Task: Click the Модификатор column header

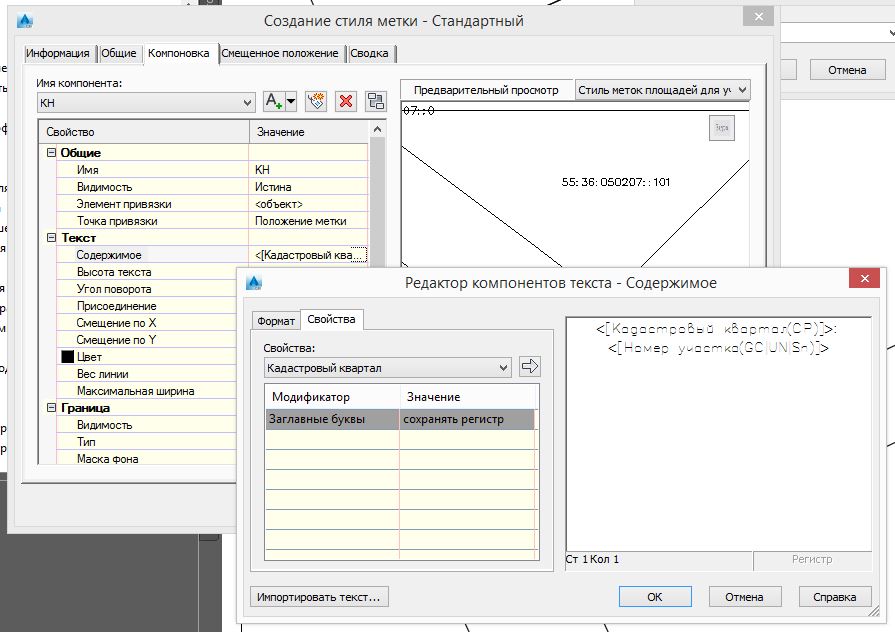Action: (x=333, y=397)
